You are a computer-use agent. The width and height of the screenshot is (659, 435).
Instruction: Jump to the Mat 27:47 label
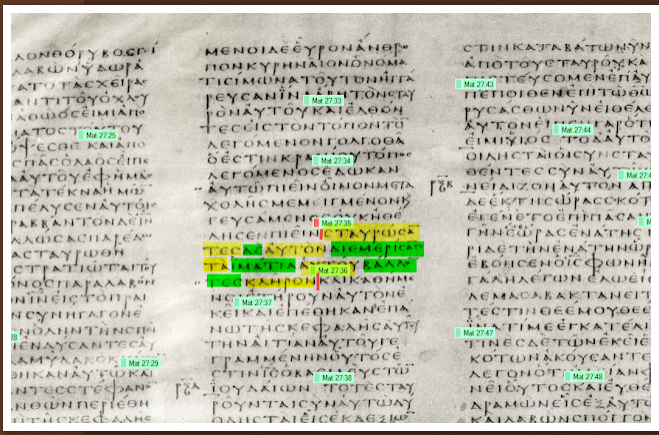click(475, 333)
